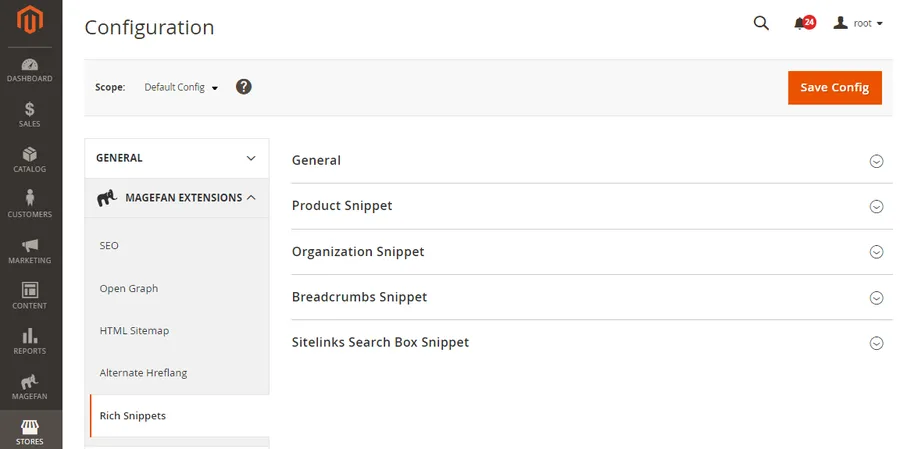Open the Default Config scope dropdown

(181, 87)
